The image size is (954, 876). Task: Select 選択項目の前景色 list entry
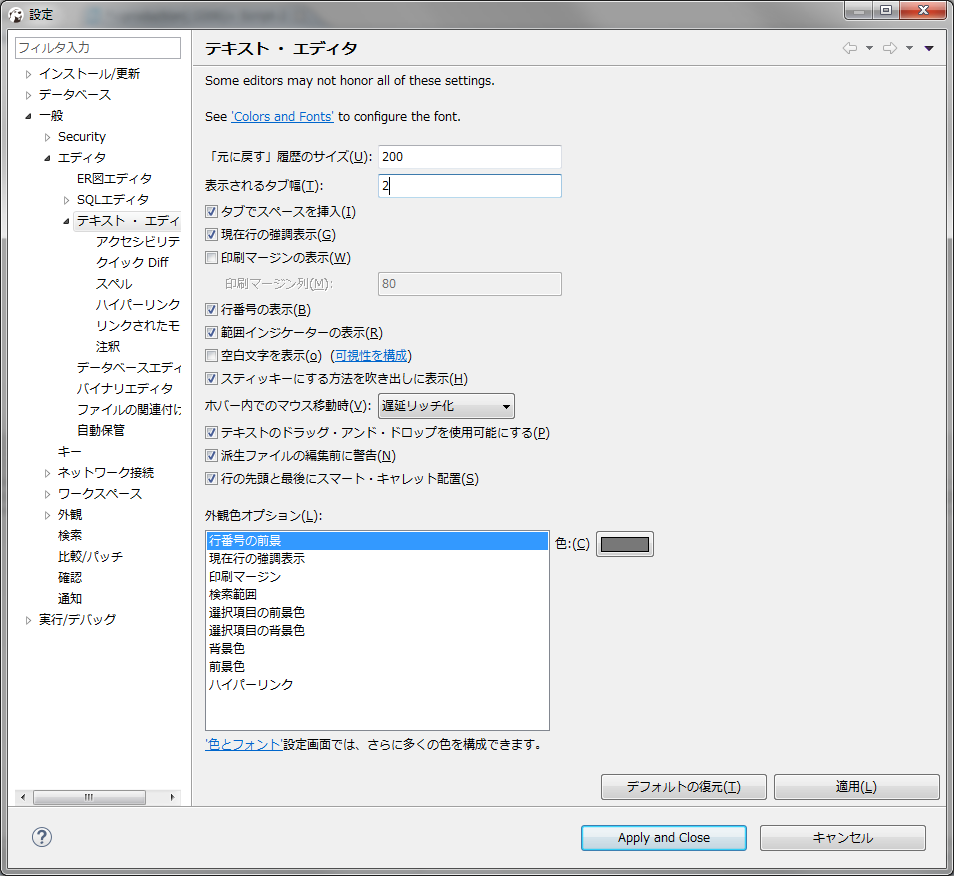pyautogui.click(x=377, y=613)
